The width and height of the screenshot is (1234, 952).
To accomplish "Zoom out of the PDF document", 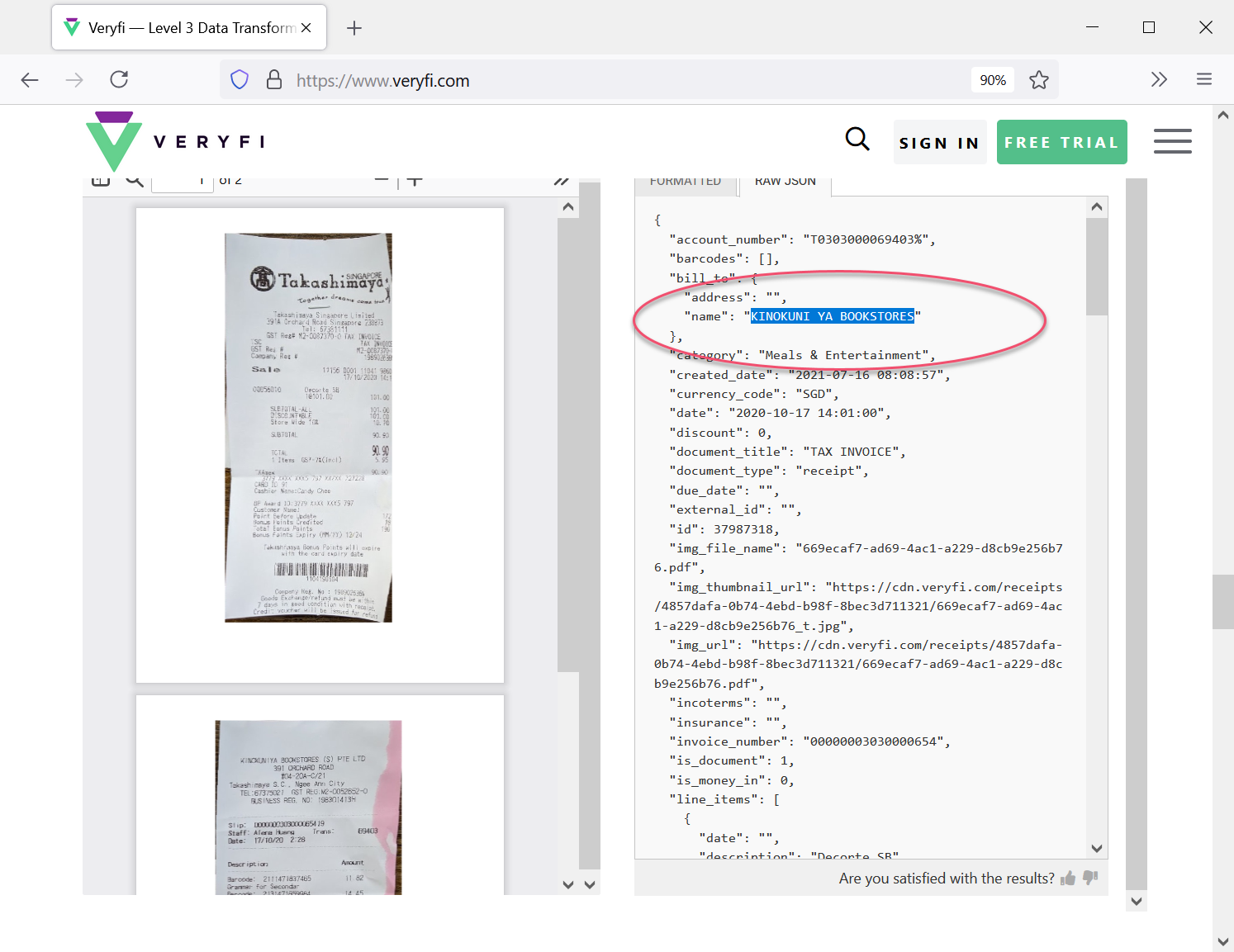I will [382, 181].
